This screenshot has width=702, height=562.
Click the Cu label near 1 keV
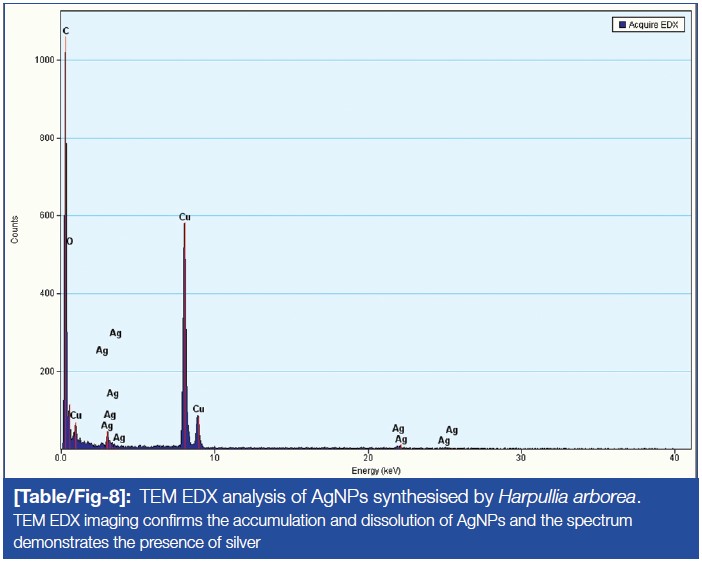click(76, 415)
